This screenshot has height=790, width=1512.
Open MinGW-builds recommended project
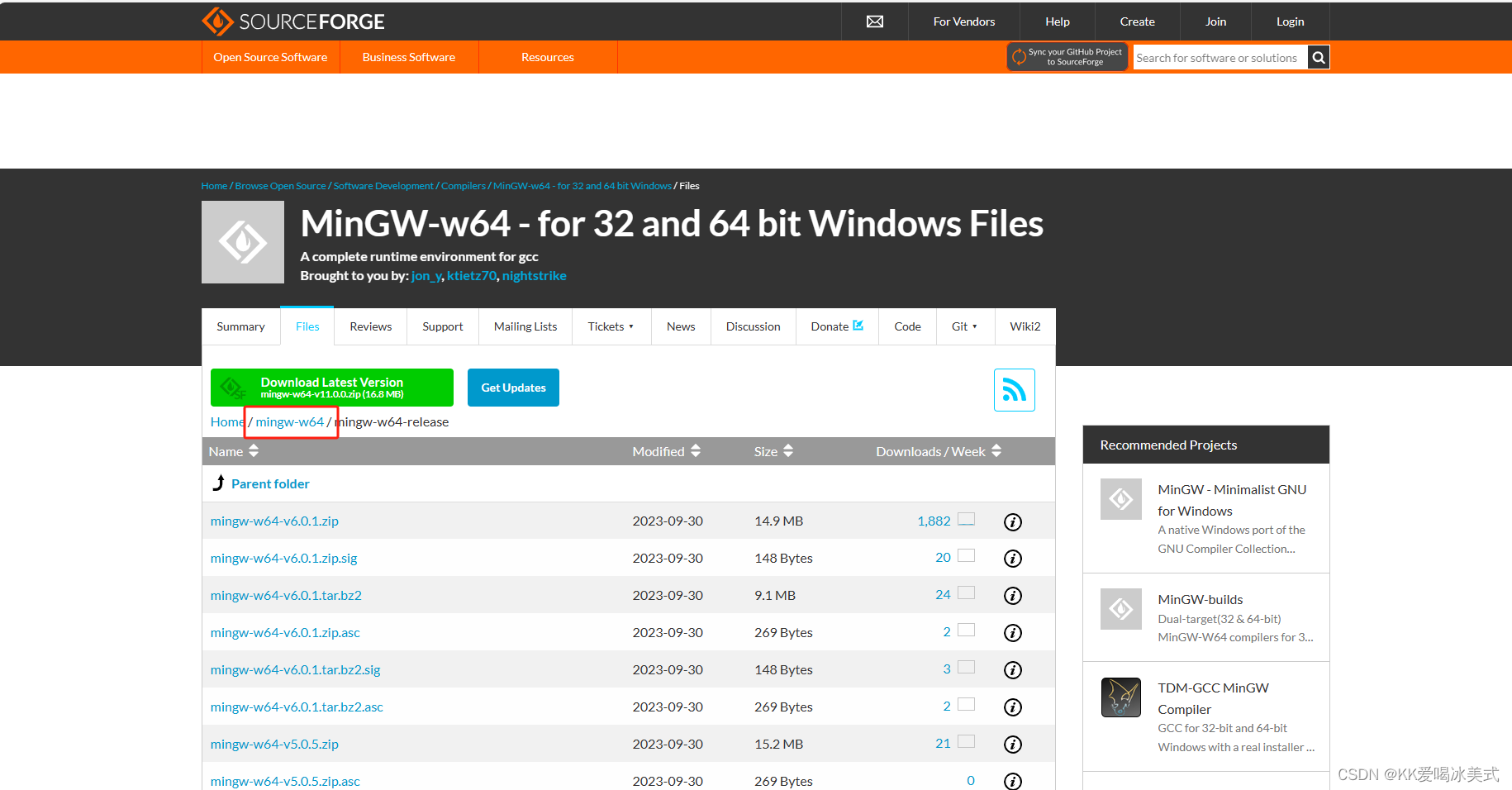click(1201, 600)
